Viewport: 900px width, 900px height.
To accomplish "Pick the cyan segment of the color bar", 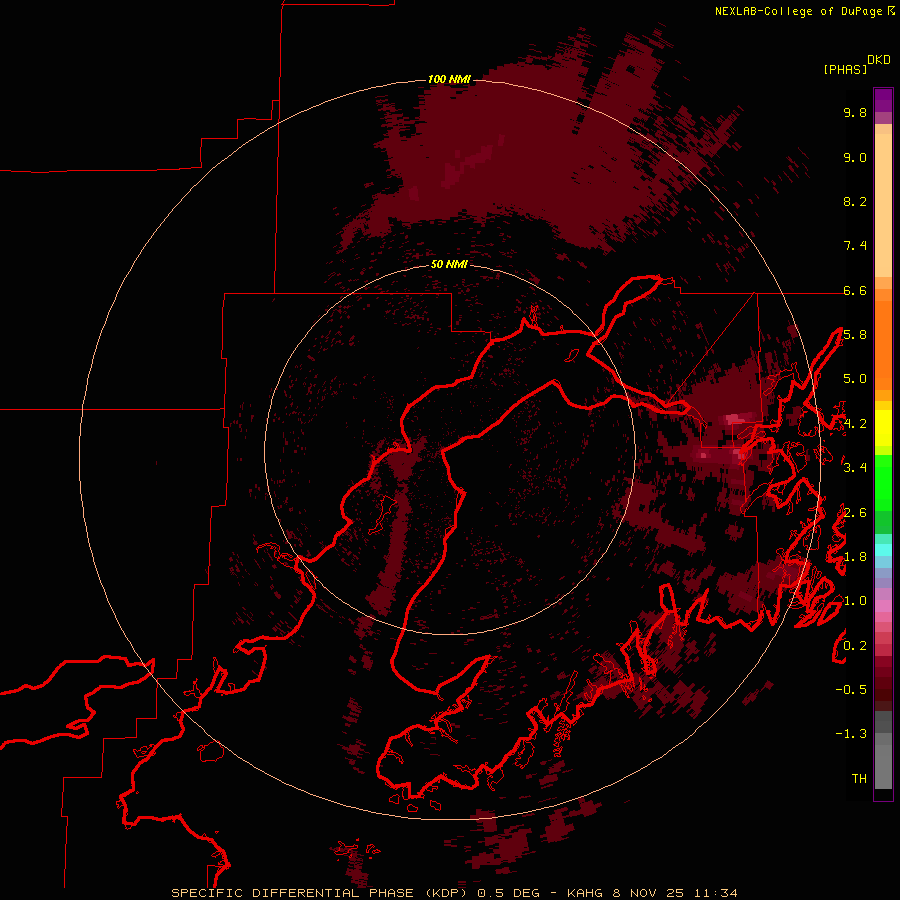I will [883, 550].
